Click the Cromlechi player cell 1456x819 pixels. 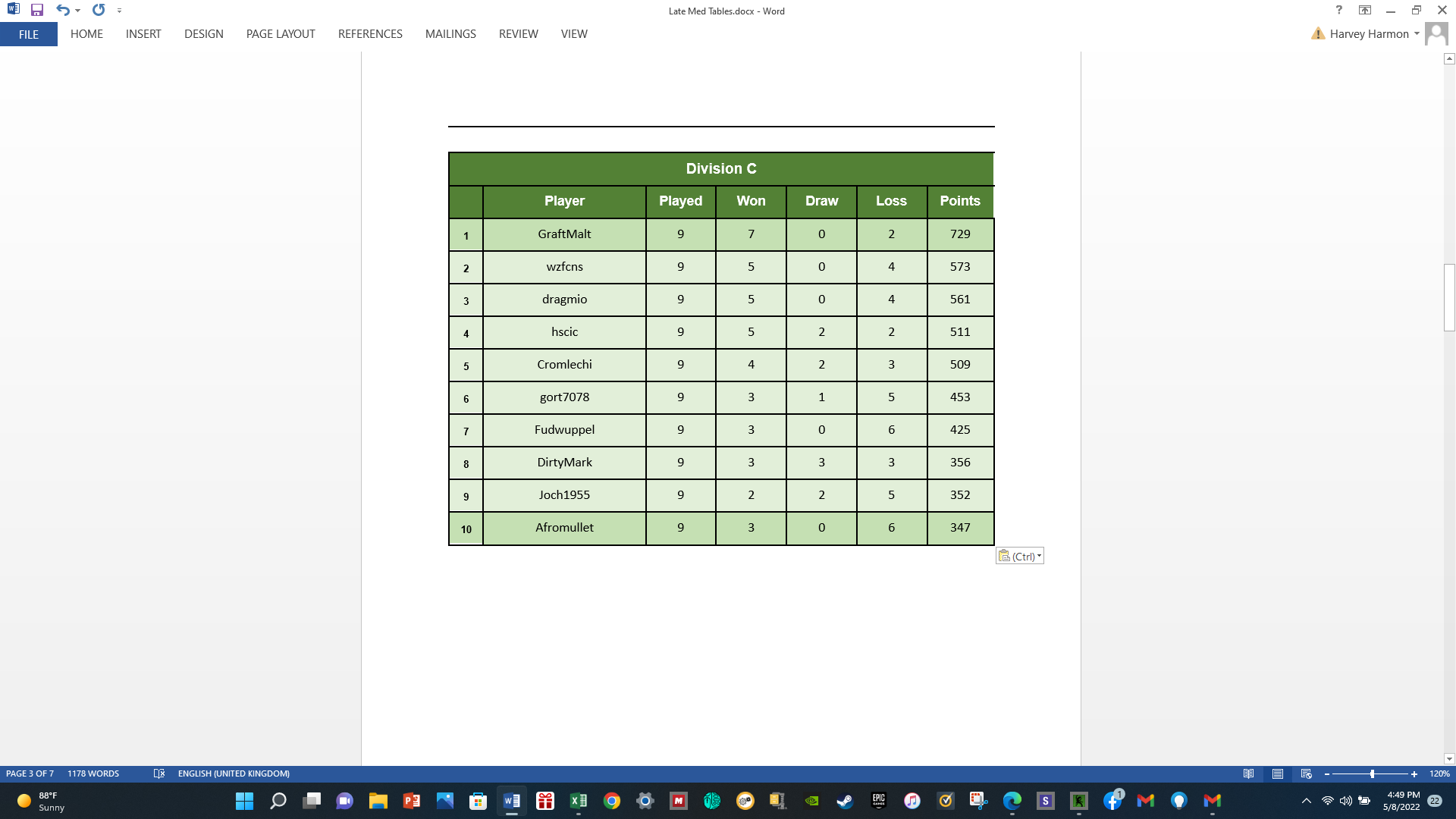coord(564,365)
